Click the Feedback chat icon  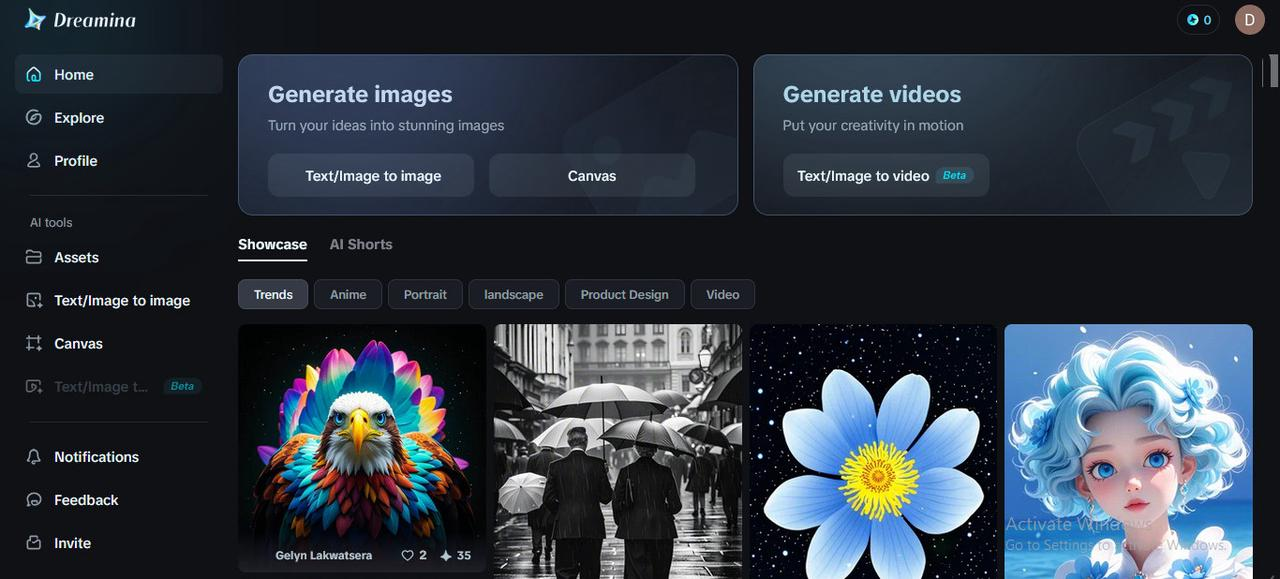(x=34, y=499)
